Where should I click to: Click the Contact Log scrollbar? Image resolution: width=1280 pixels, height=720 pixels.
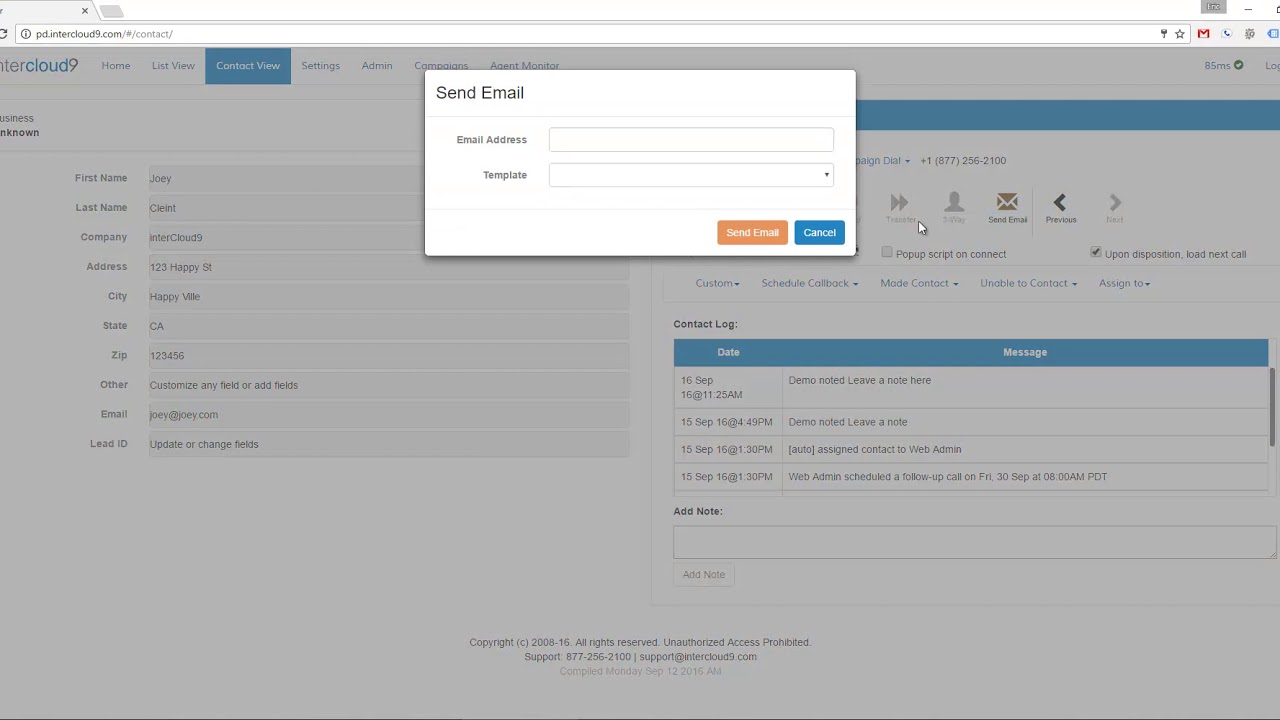(1273, 405)
